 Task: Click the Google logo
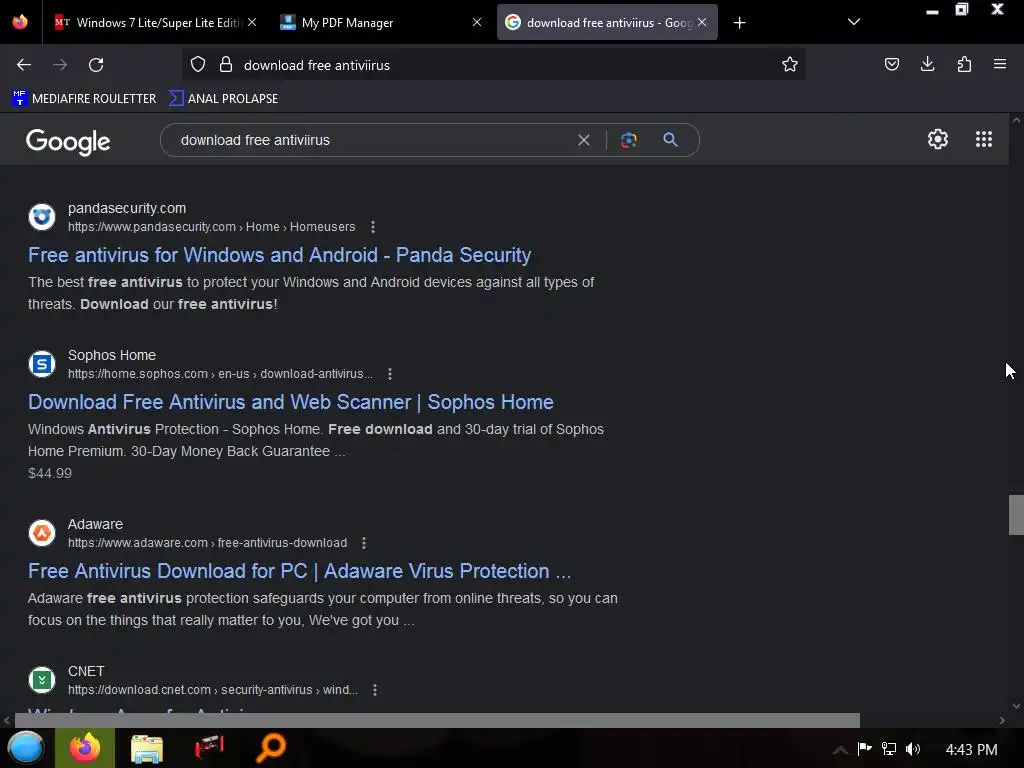pos(68,142)
